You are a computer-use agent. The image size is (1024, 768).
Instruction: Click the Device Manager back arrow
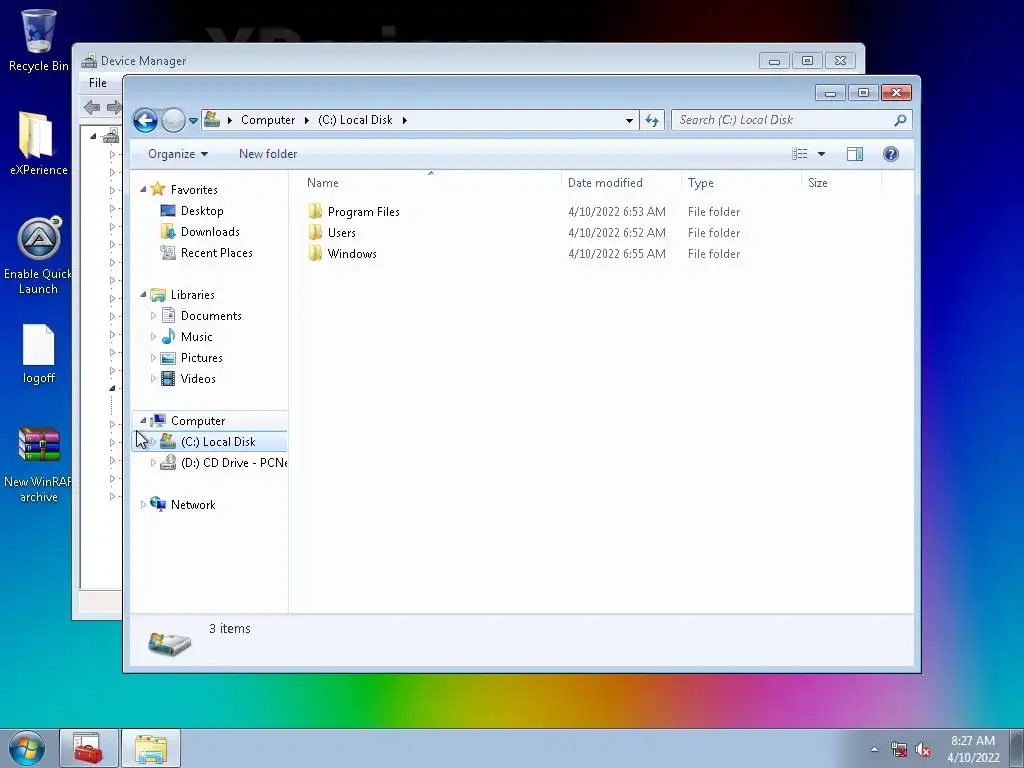click(92, 107)
